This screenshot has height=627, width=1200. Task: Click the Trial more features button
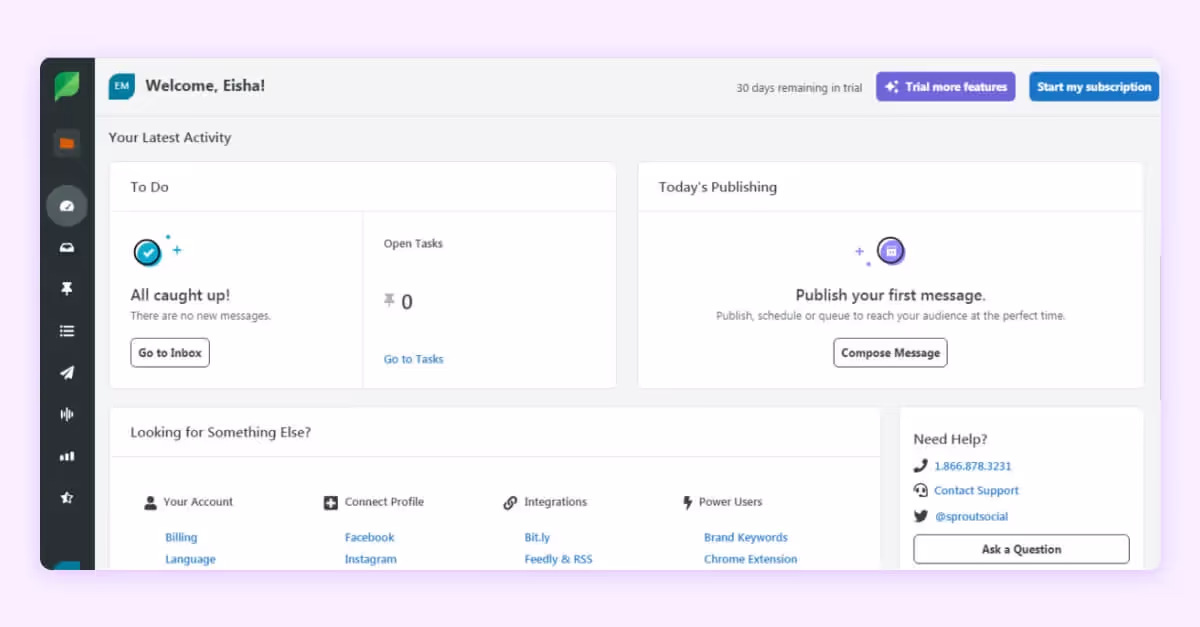(x=945, y=87)
